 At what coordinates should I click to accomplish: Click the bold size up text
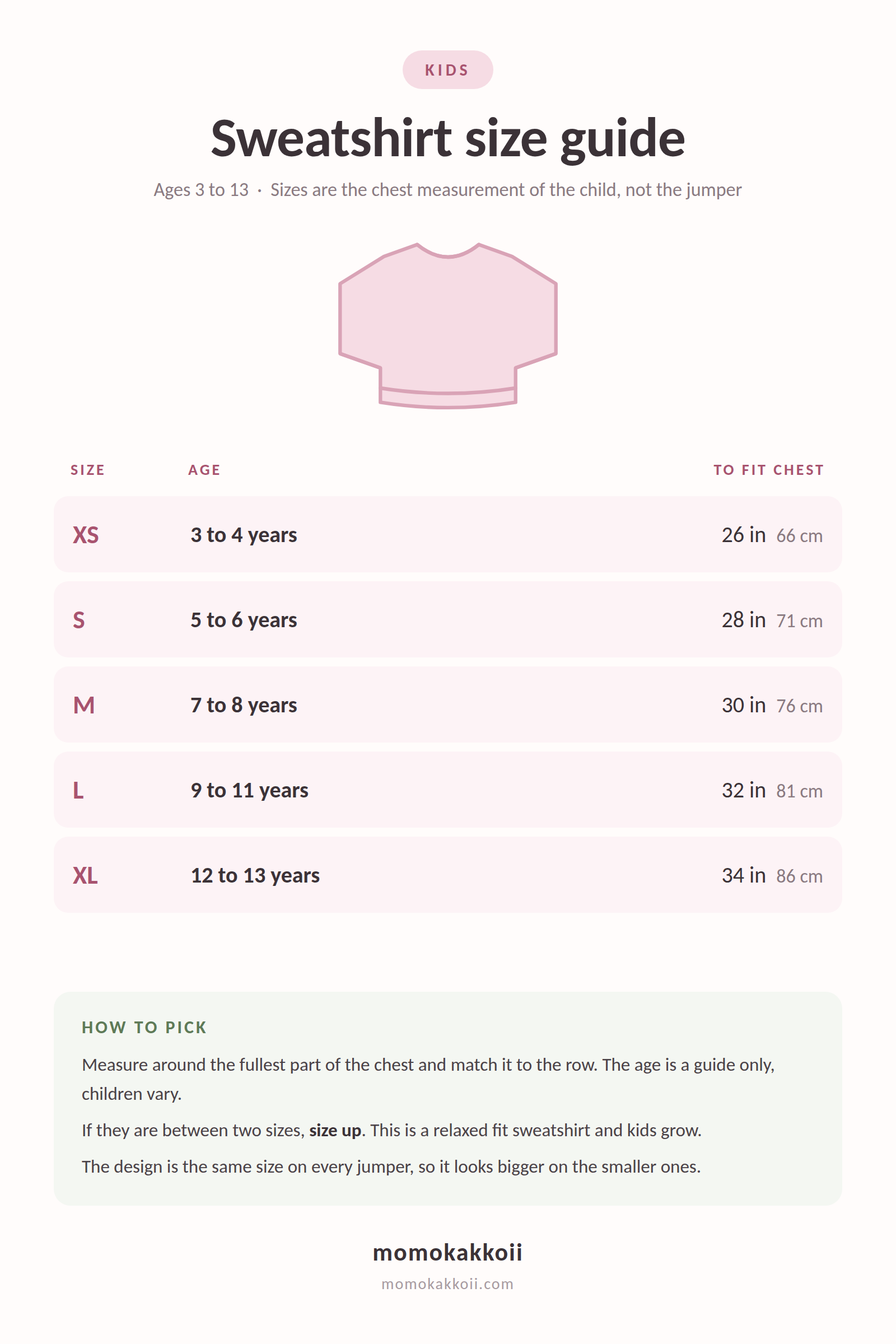pyautogui.click(x=335, y=1130)
